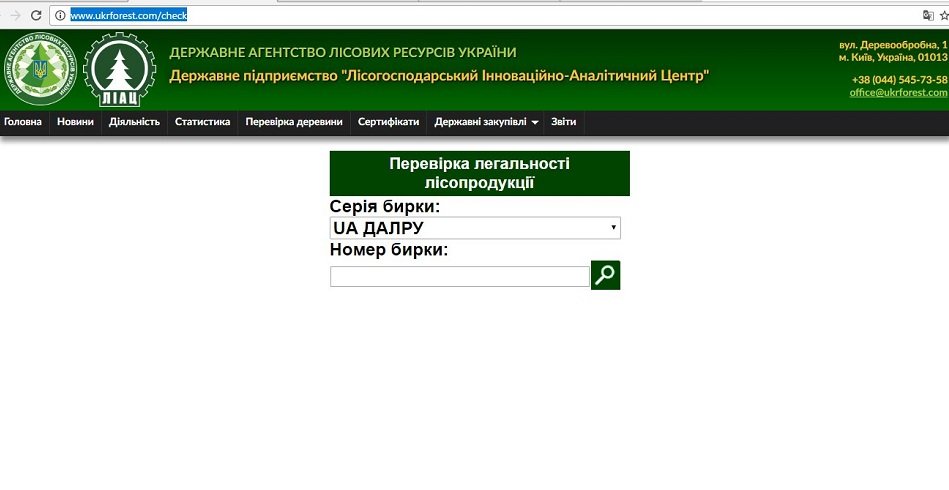Open the Серія бирки dropdown

tap(475, 228)
